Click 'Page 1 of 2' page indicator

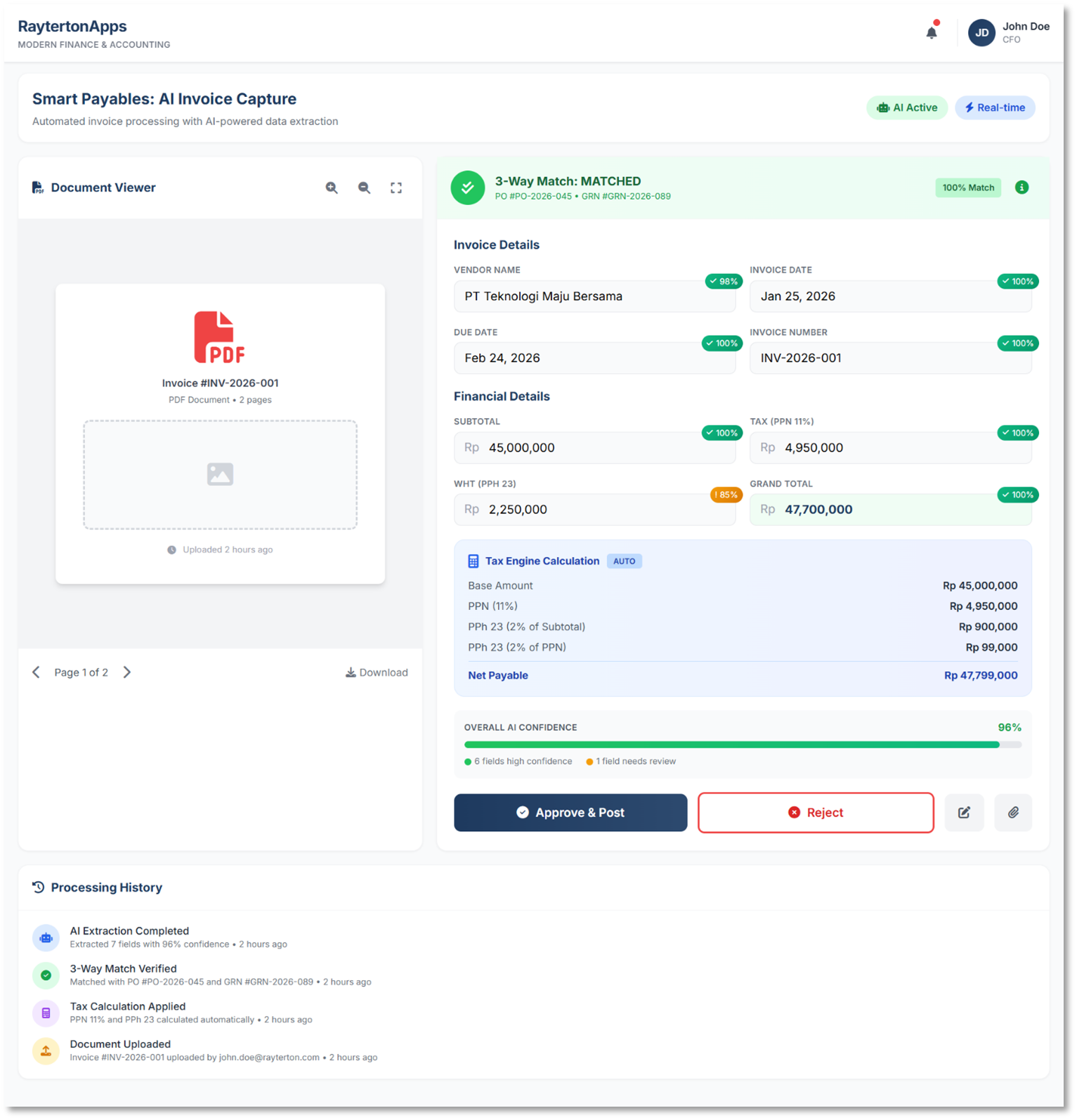(x=81, y=672)
